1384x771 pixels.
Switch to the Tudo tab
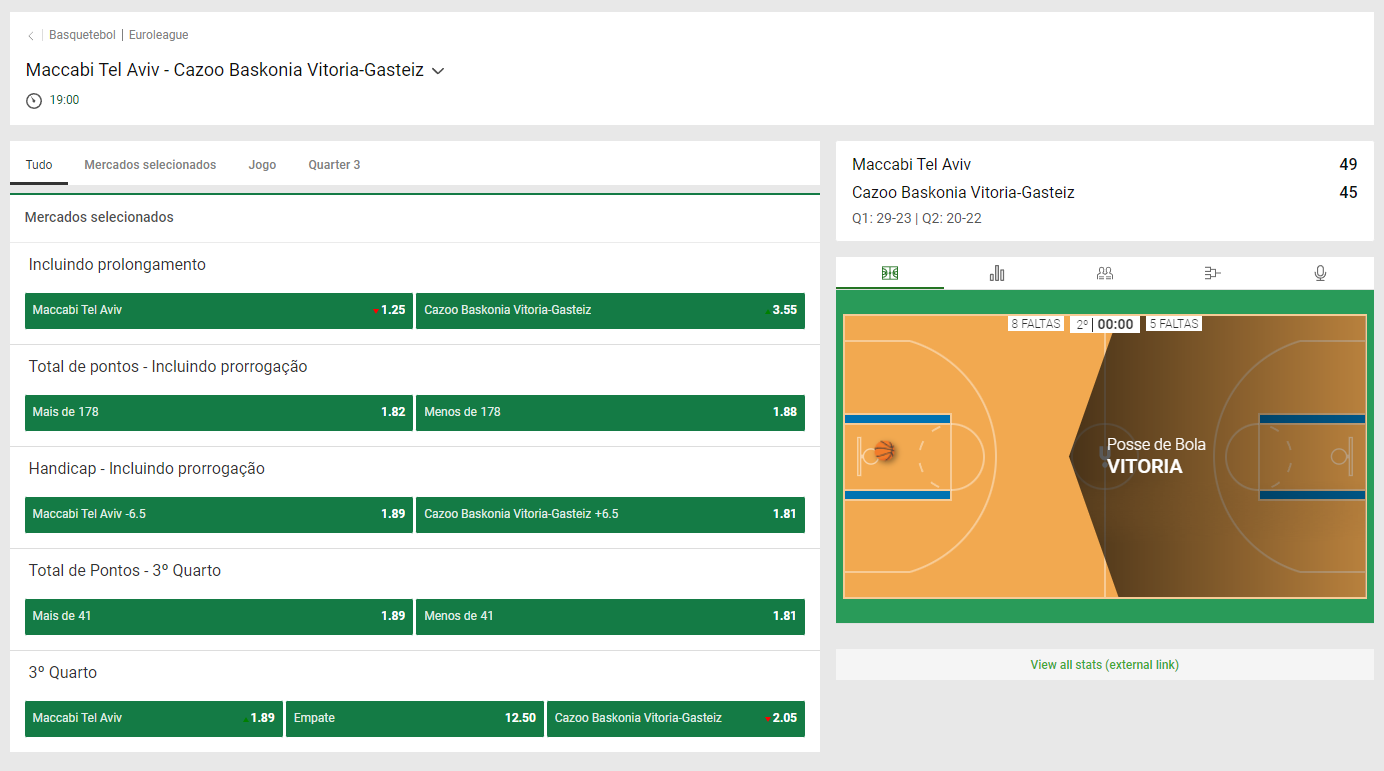point(38,164)
